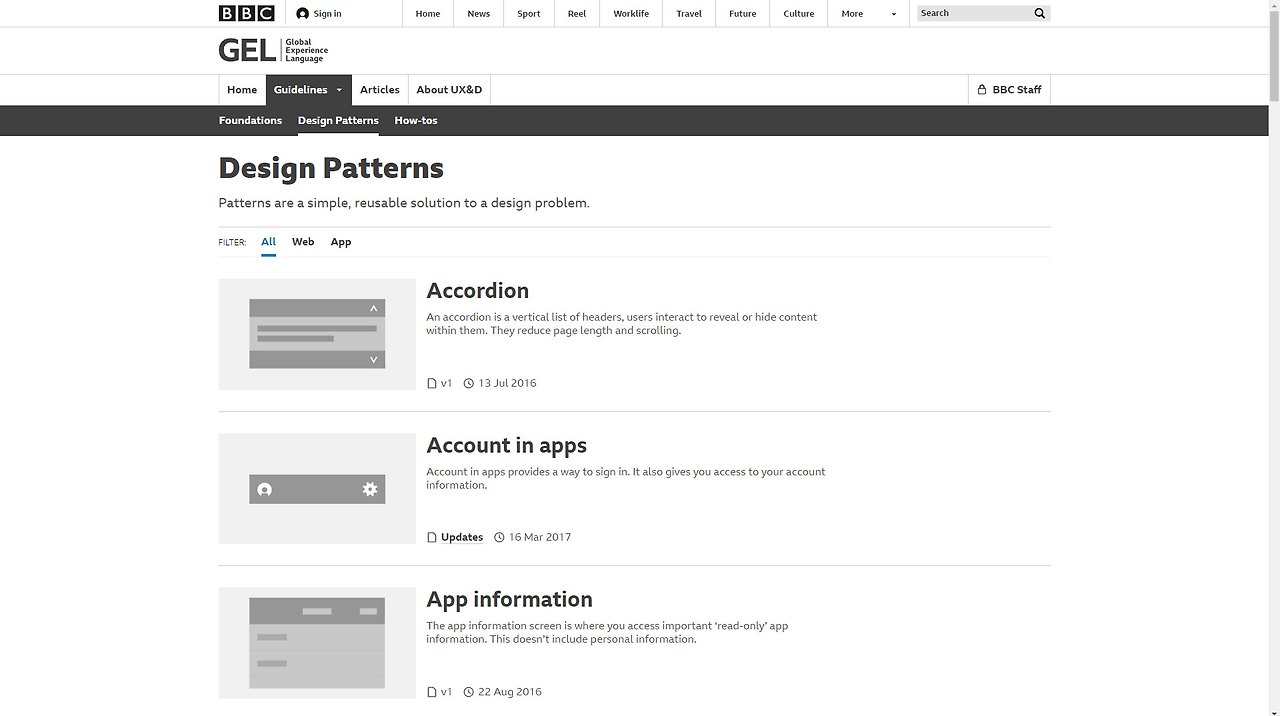The width and height of the screenshot is (1280, 716).
Task: Click the clock icon beside 16 Mar 2017
Action: [499, 537]
